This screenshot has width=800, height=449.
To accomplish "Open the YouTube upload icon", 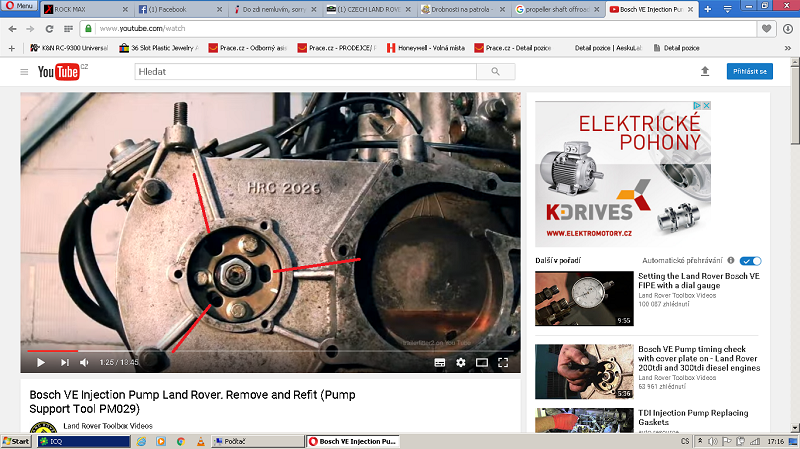I will click(705, 71).
